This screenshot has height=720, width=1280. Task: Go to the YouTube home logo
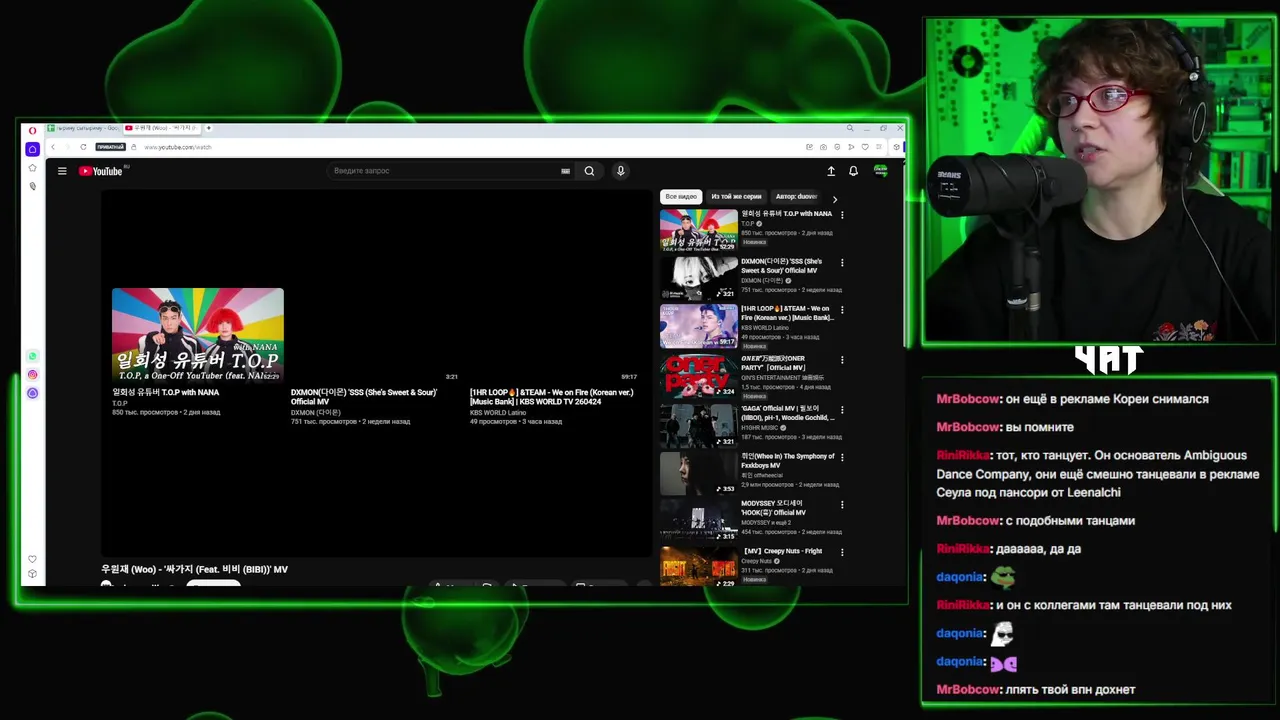101,171
